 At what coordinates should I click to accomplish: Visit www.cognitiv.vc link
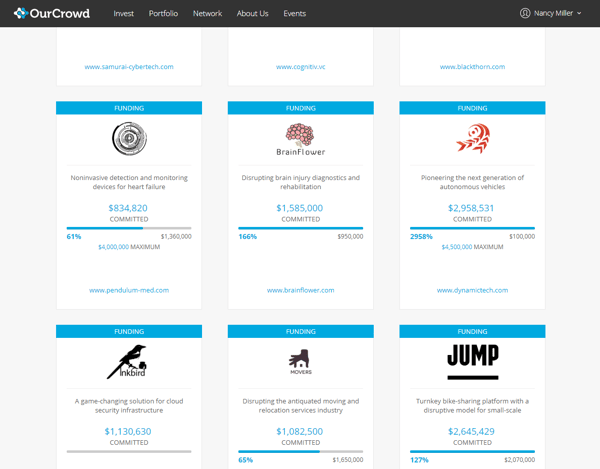click(301, 67)
